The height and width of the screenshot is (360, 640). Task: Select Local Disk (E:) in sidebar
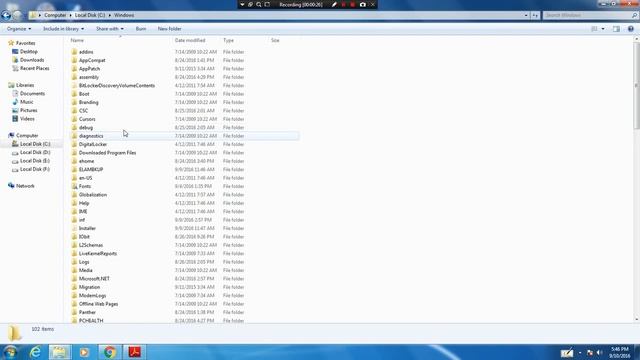[35, 161]
